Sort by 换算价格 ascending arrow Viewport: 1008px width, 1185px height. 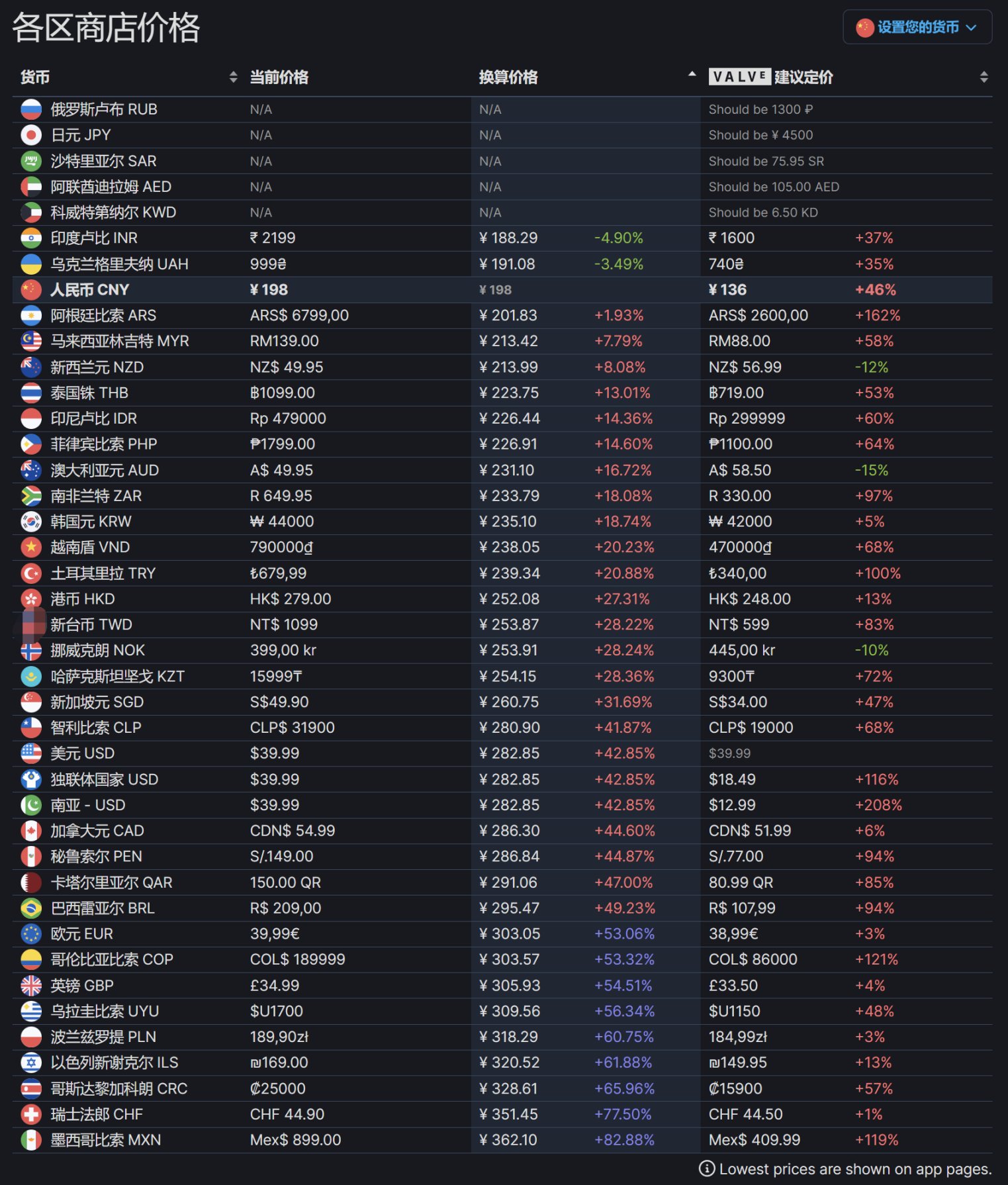692,74
